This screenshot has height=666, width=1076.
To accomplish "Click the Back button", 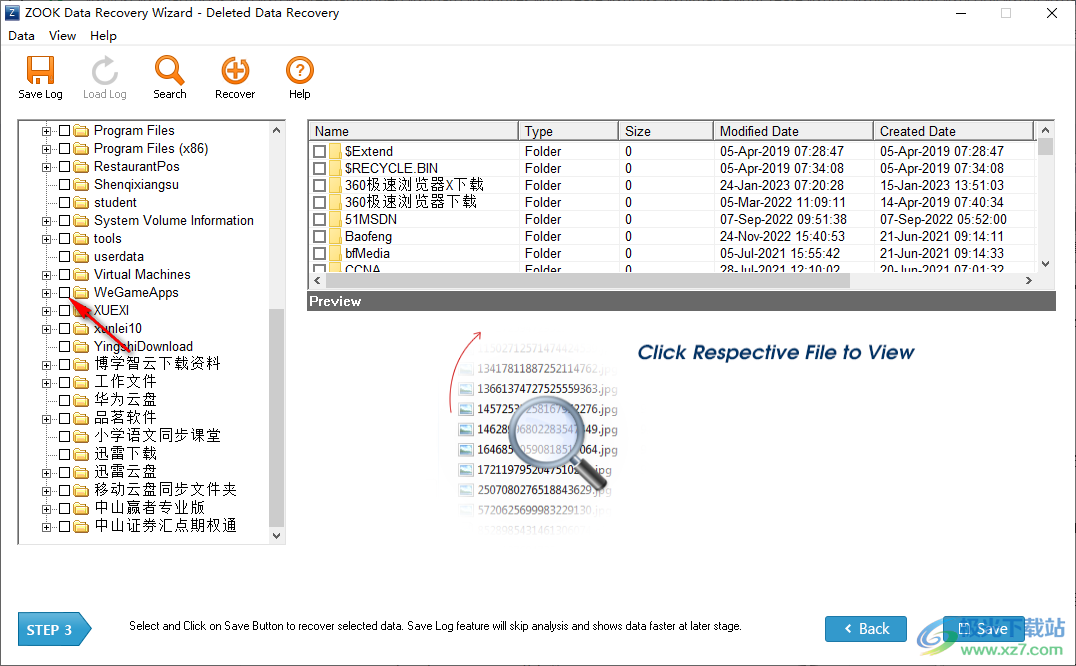I will click(x=865, y=629).
